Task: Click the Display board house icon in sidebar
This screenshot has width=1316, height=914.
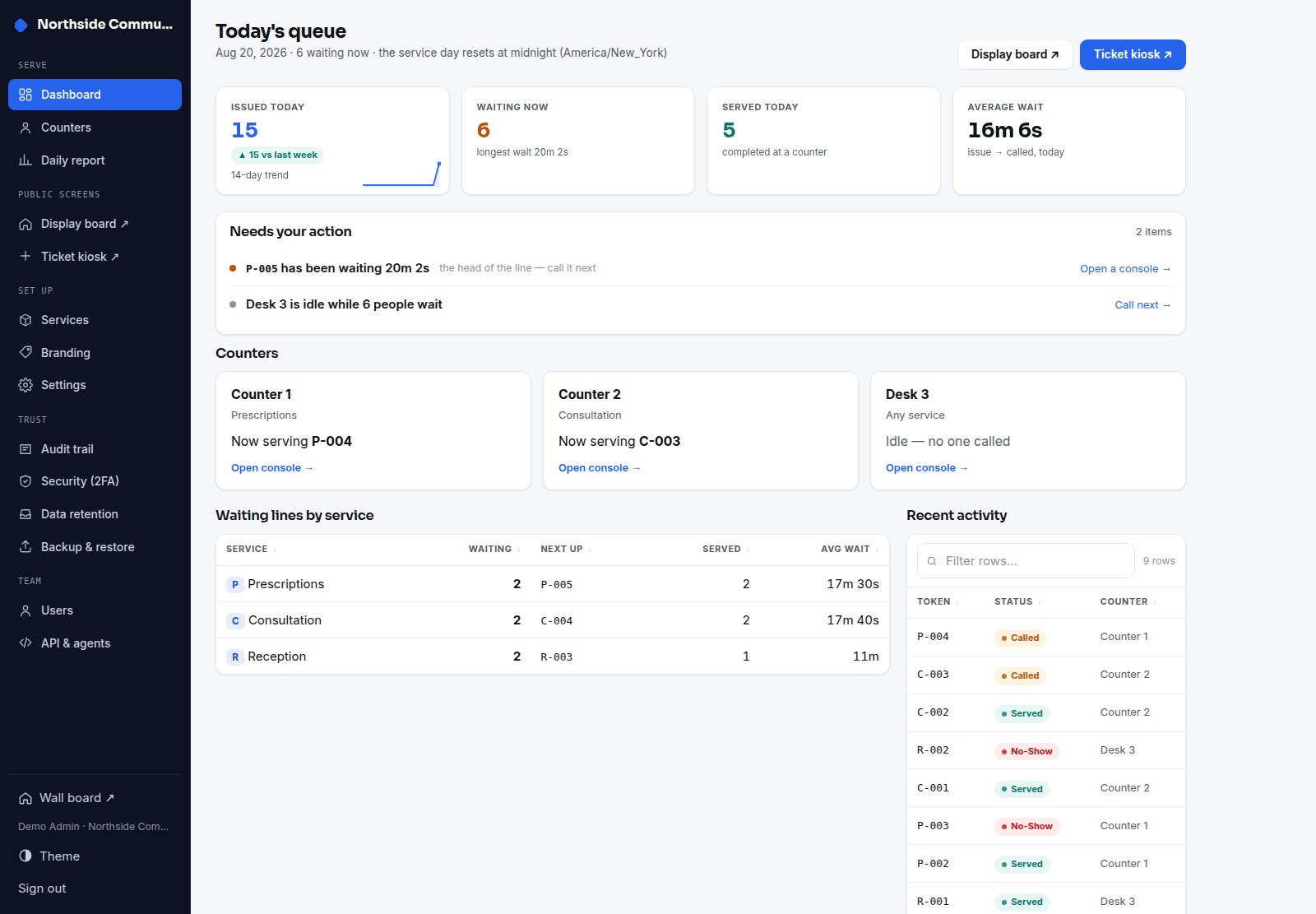Action: point(25,224)
